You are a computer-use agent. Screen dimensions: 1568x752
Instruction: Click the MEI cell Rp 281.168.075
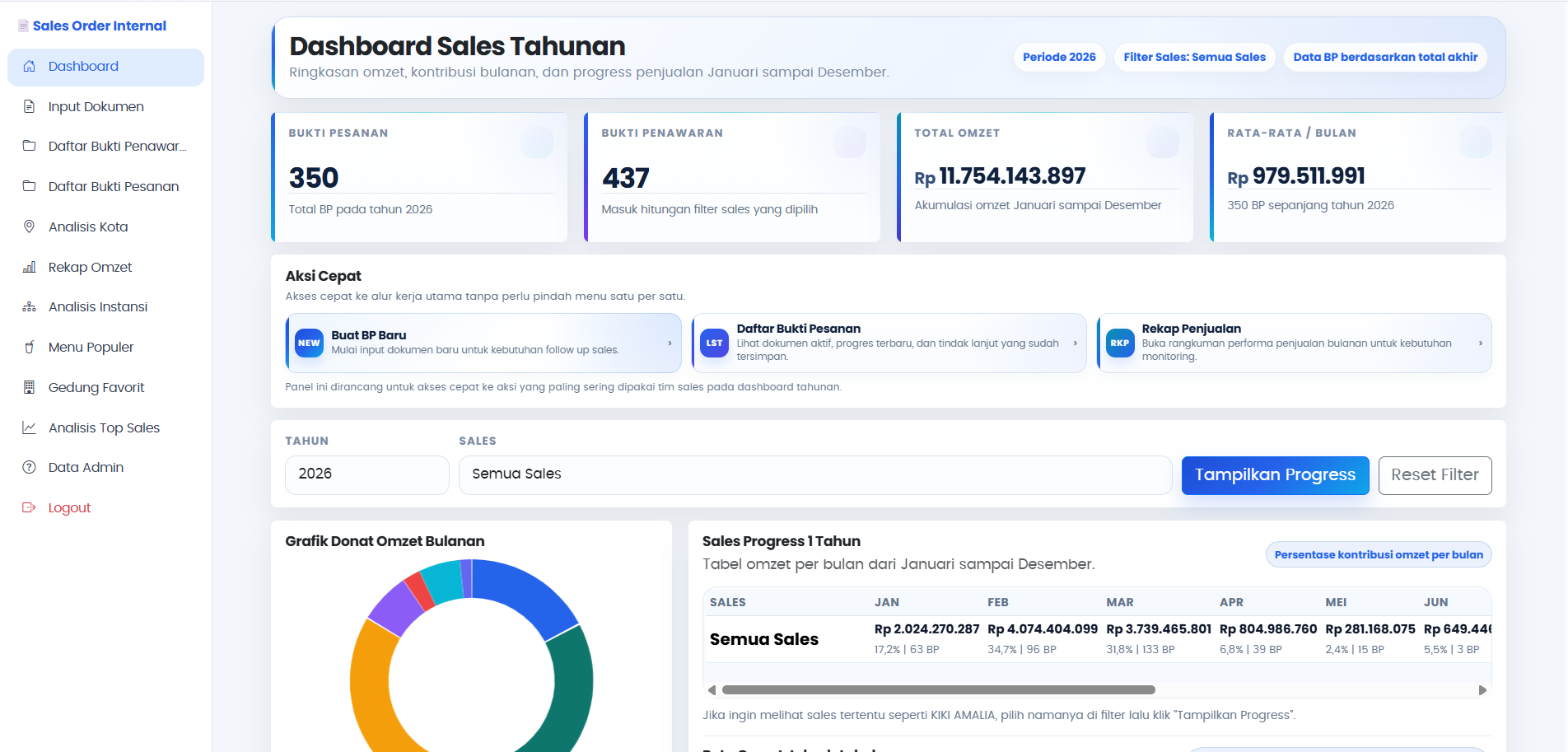1370,629
